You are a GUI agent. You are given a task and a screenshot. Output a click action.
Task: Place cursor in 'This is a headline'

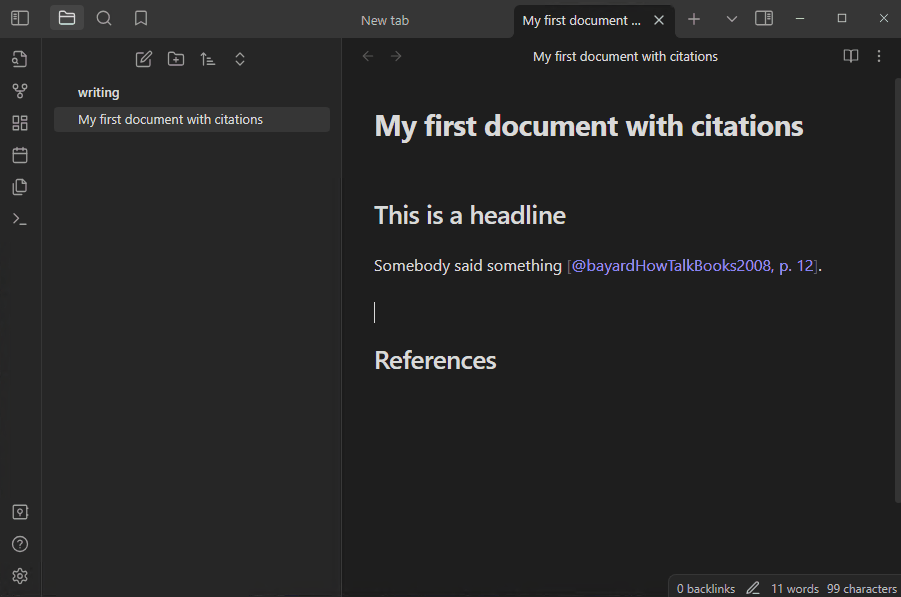(x=470, y=215)
